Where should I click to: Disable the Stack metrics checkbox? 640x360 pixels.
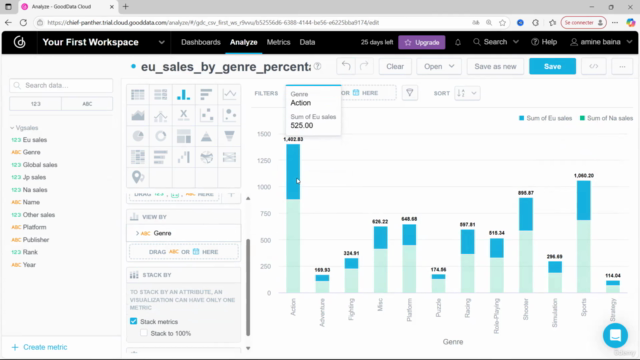click(x=133, y=321)
